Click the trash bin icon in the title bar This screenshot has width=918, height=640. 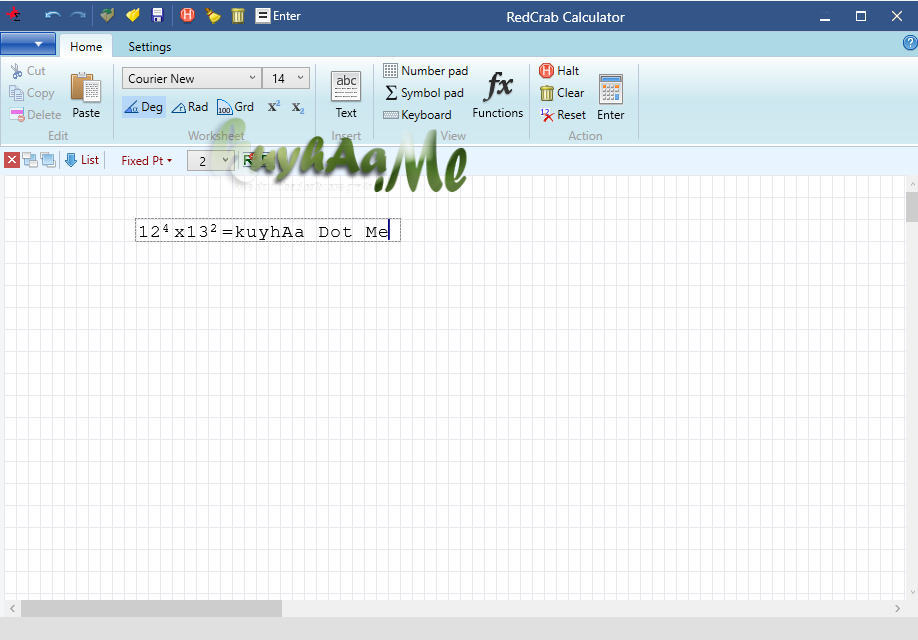pyautogui.click(x=238, y=15)
